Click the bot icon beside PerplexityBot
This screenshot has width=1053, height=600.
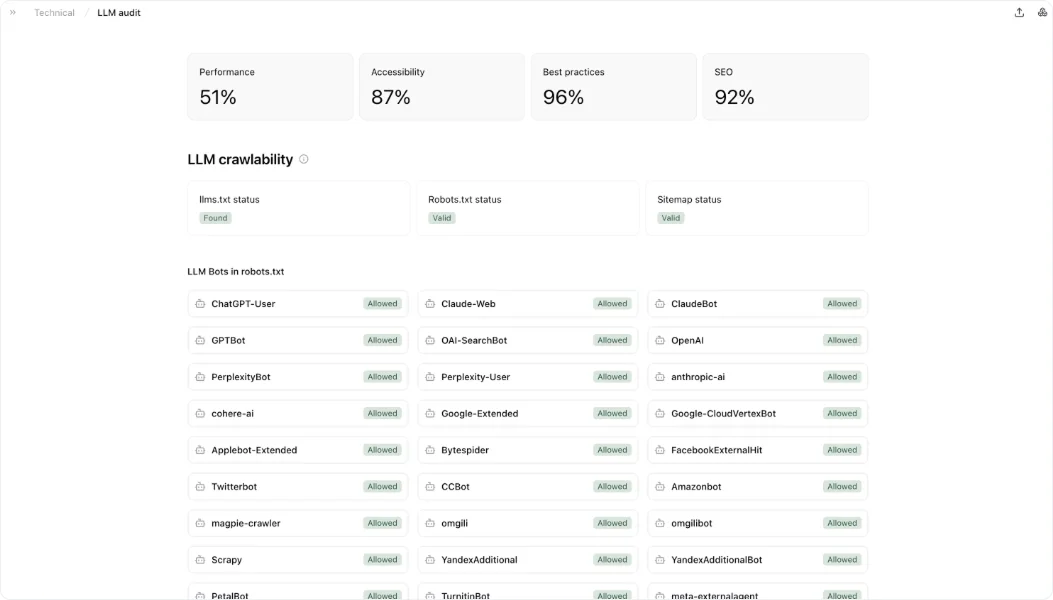click(200, 377)
